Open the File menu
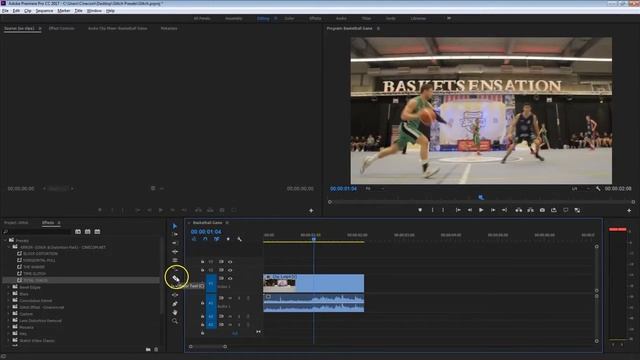640x360 pixels. [x=5, y=11]
